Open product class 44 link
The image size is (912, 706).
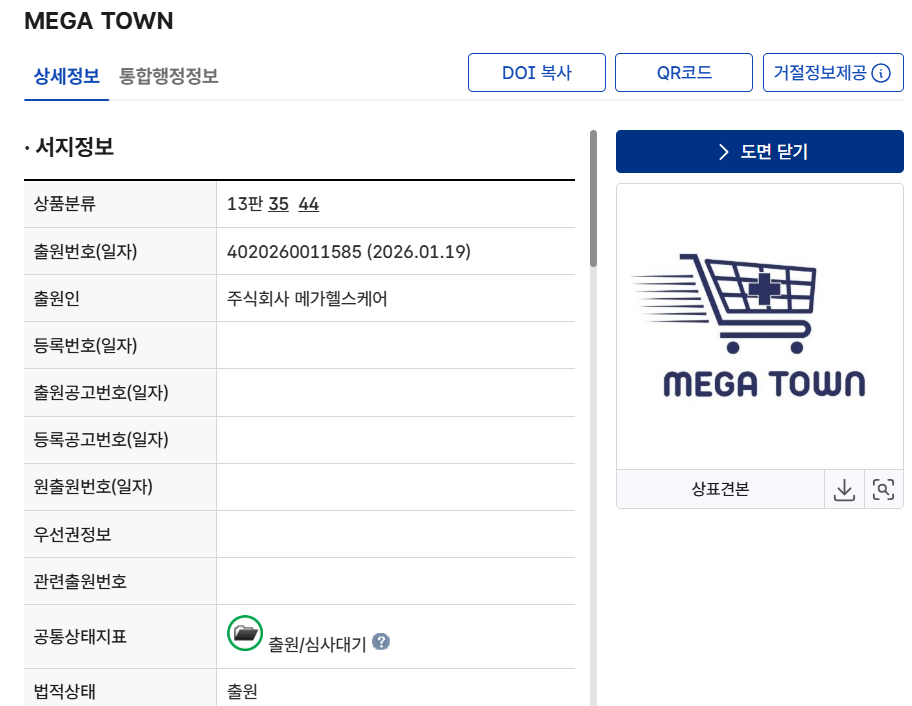309,204
